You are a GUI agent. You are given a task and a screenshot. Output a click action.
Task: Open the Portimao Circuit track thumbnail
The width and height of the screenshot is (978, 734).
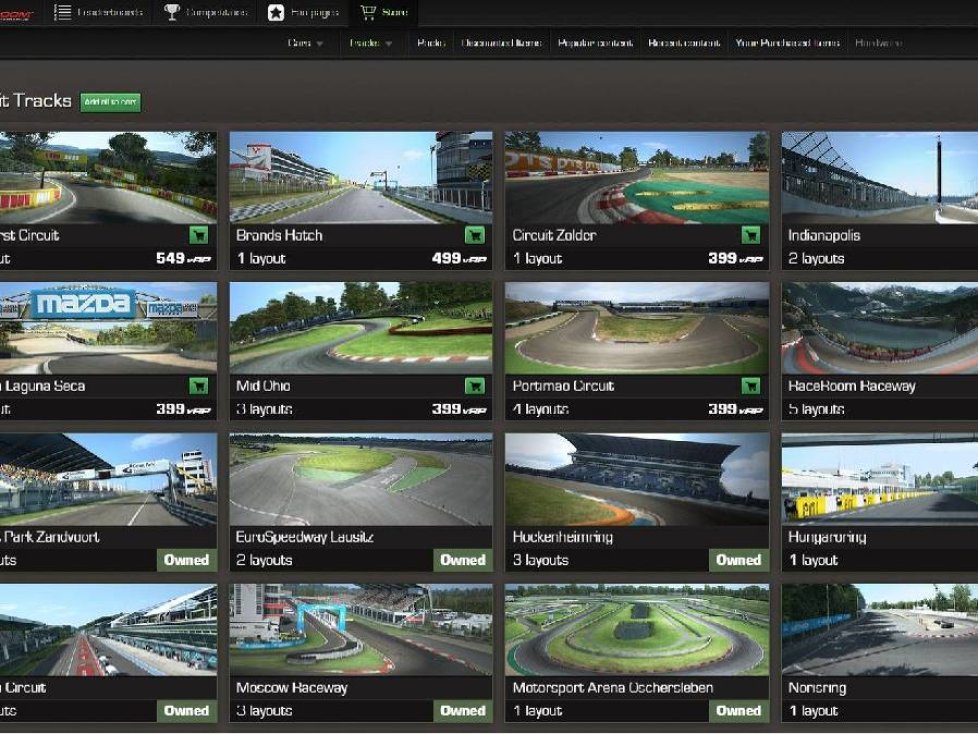tap(637, 328)
